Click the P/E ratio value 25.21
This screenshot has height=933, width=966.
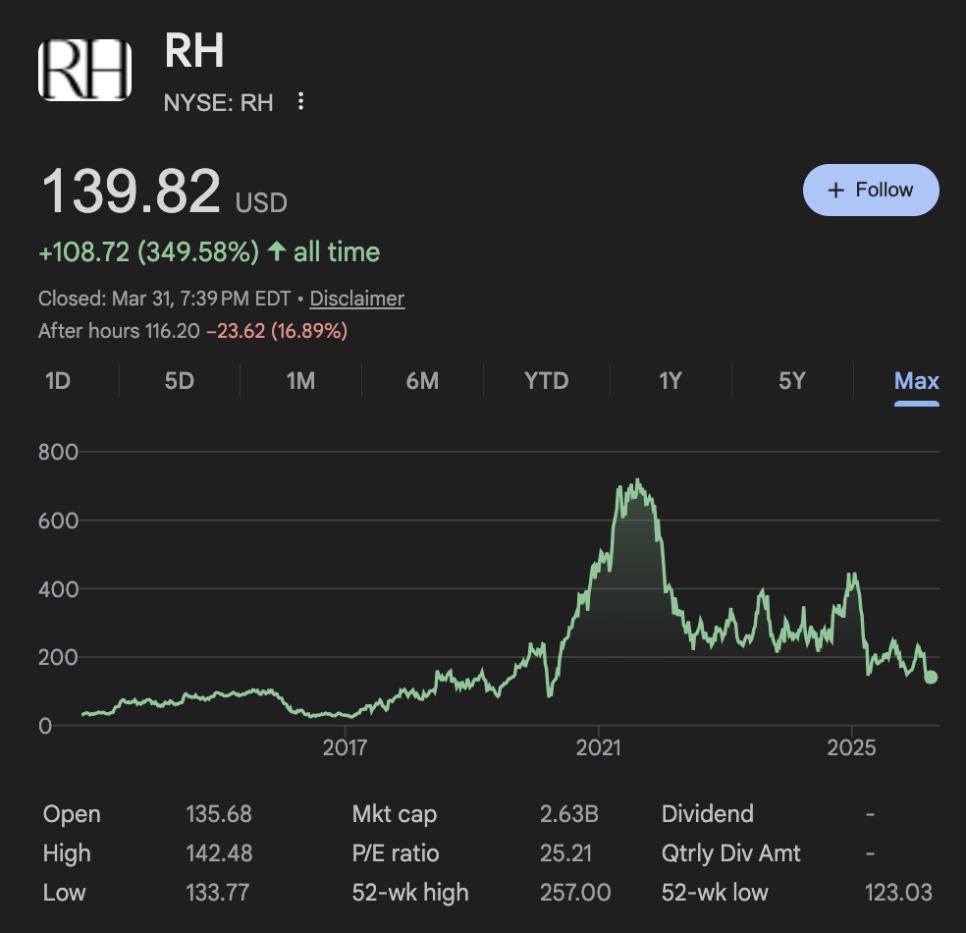(566, 854)
